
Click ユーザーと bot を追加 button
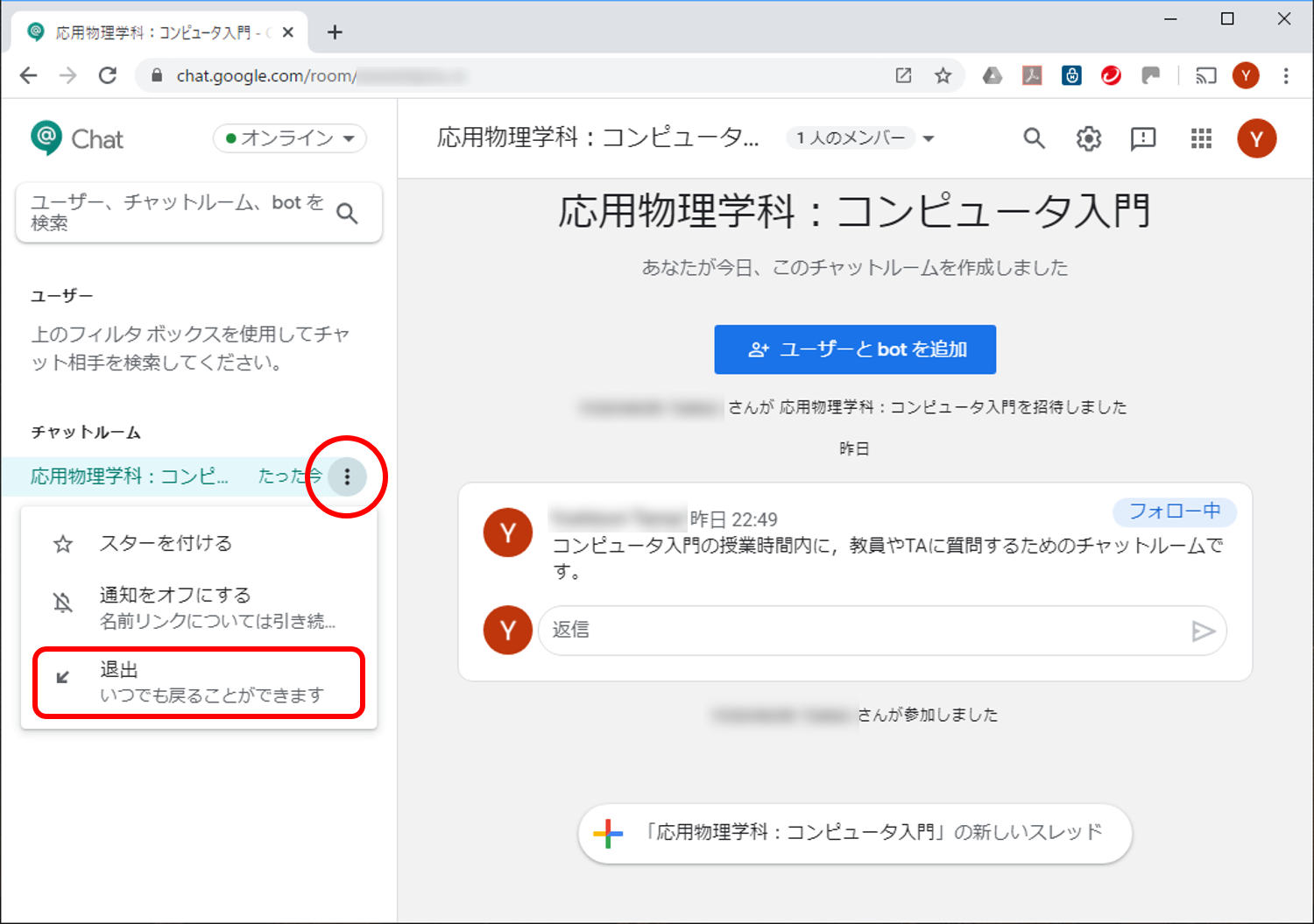[855, 349]
